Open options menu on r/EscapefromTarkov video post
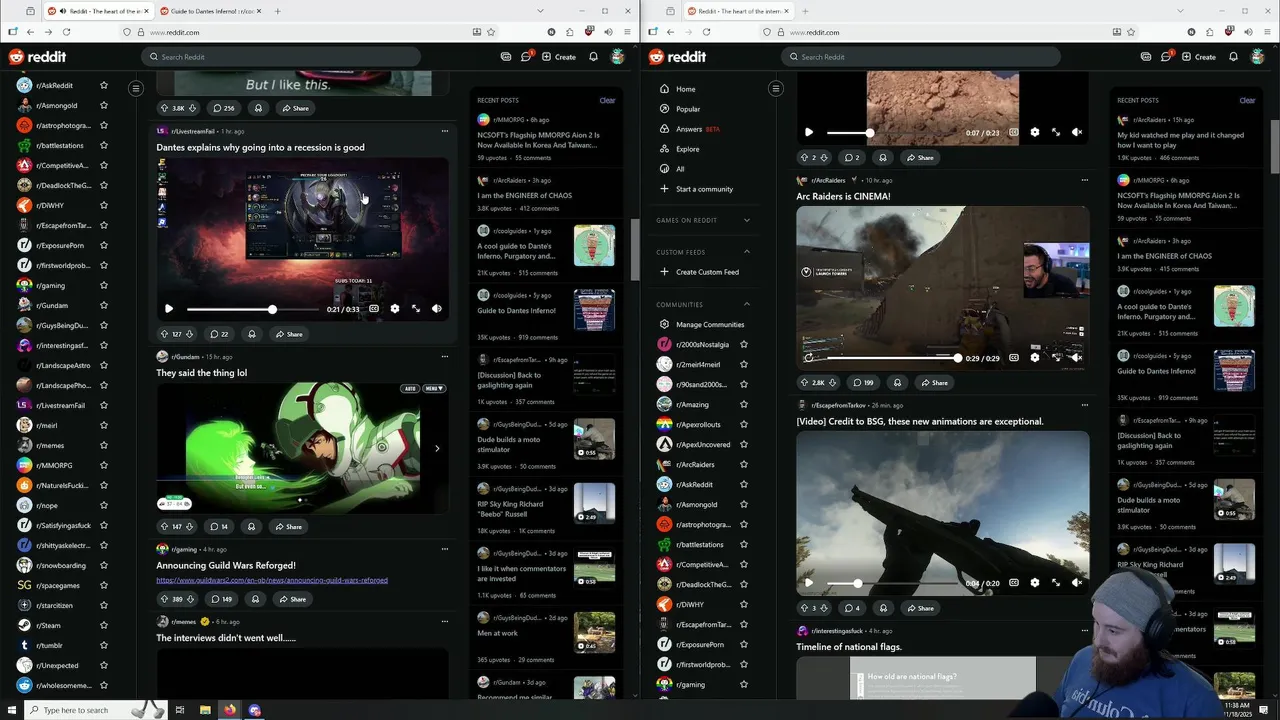Screen dimensions: 1280x720 (1085, 405)
